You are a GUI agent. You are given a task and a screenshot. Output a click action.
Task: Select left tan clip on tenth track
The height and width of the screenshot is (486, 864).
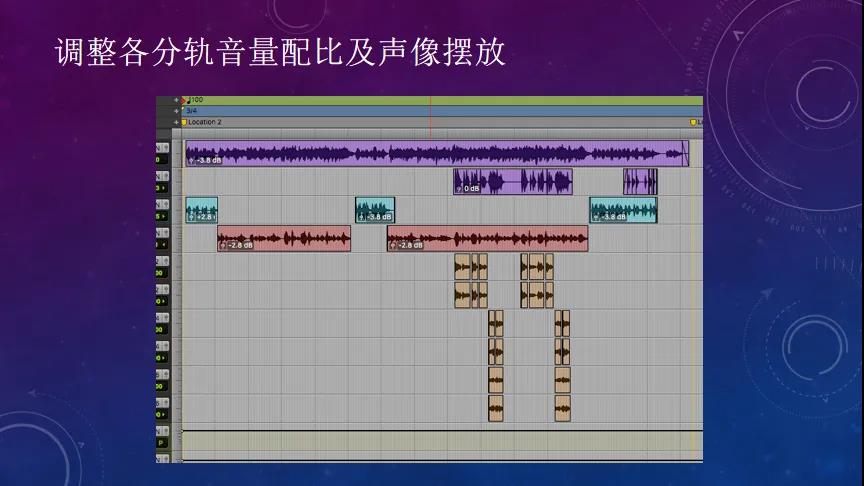(496, 408)
